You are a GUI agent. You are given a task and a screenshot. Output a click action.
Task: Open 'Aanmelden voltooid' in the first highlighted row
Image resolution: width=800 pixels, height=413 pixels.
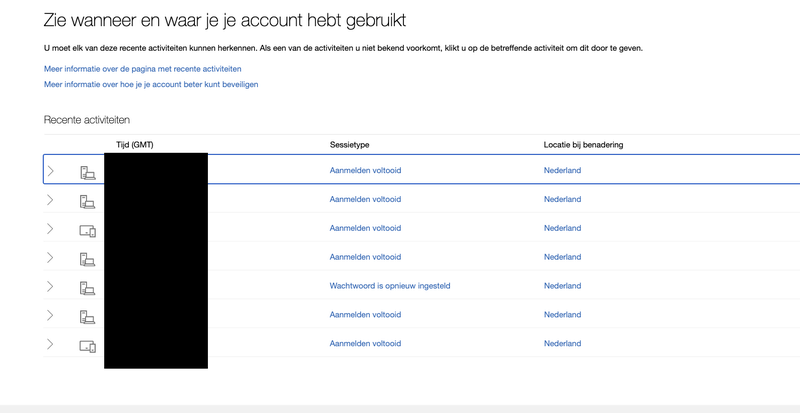tap(365, 171)
